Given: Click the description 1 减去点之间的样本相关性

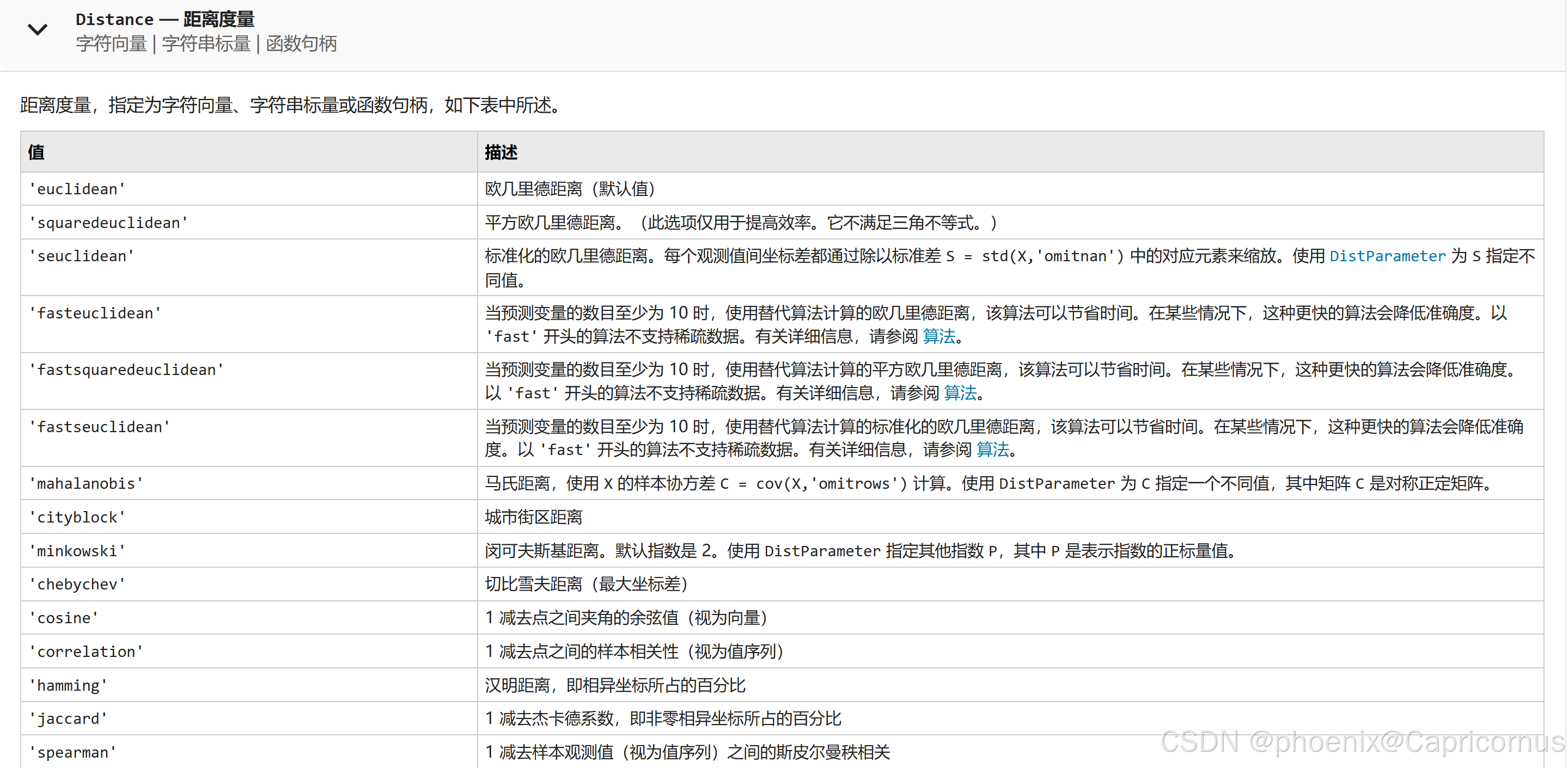Looking at the screenshot, I should (635, 652).
